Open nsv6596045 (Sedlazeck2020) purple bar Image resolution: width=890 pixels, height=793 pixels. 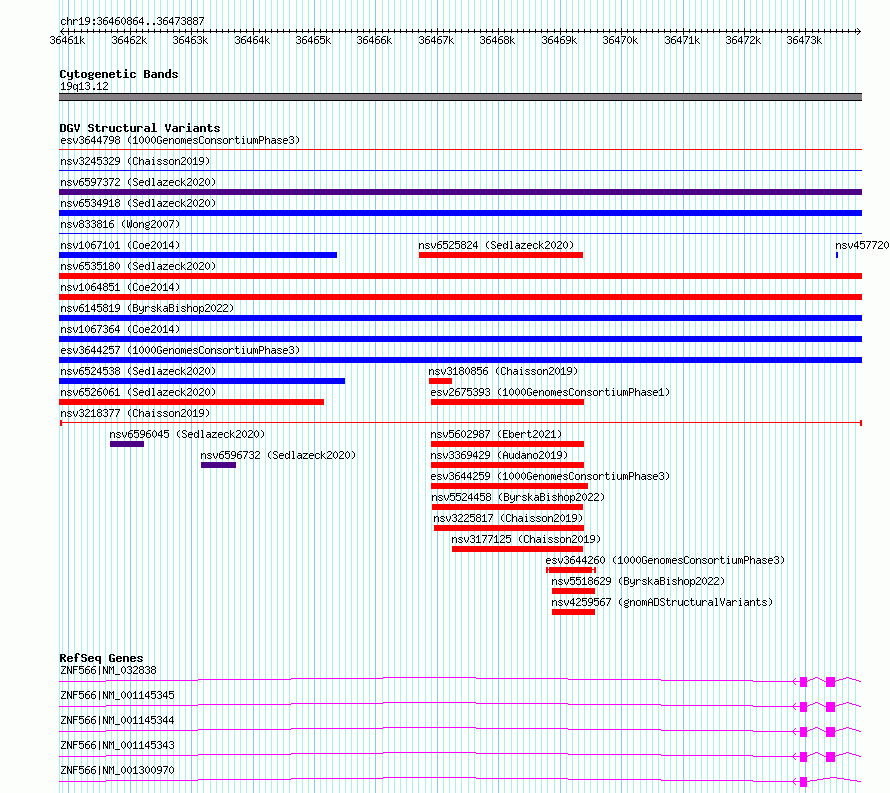click(127, 444)
